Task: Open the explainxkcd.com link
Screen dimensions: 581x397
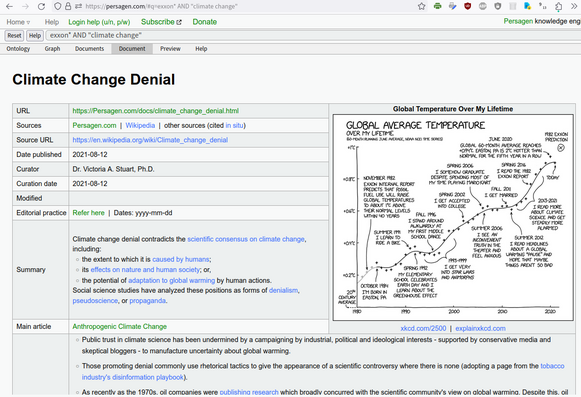Action: click(481, 328)
